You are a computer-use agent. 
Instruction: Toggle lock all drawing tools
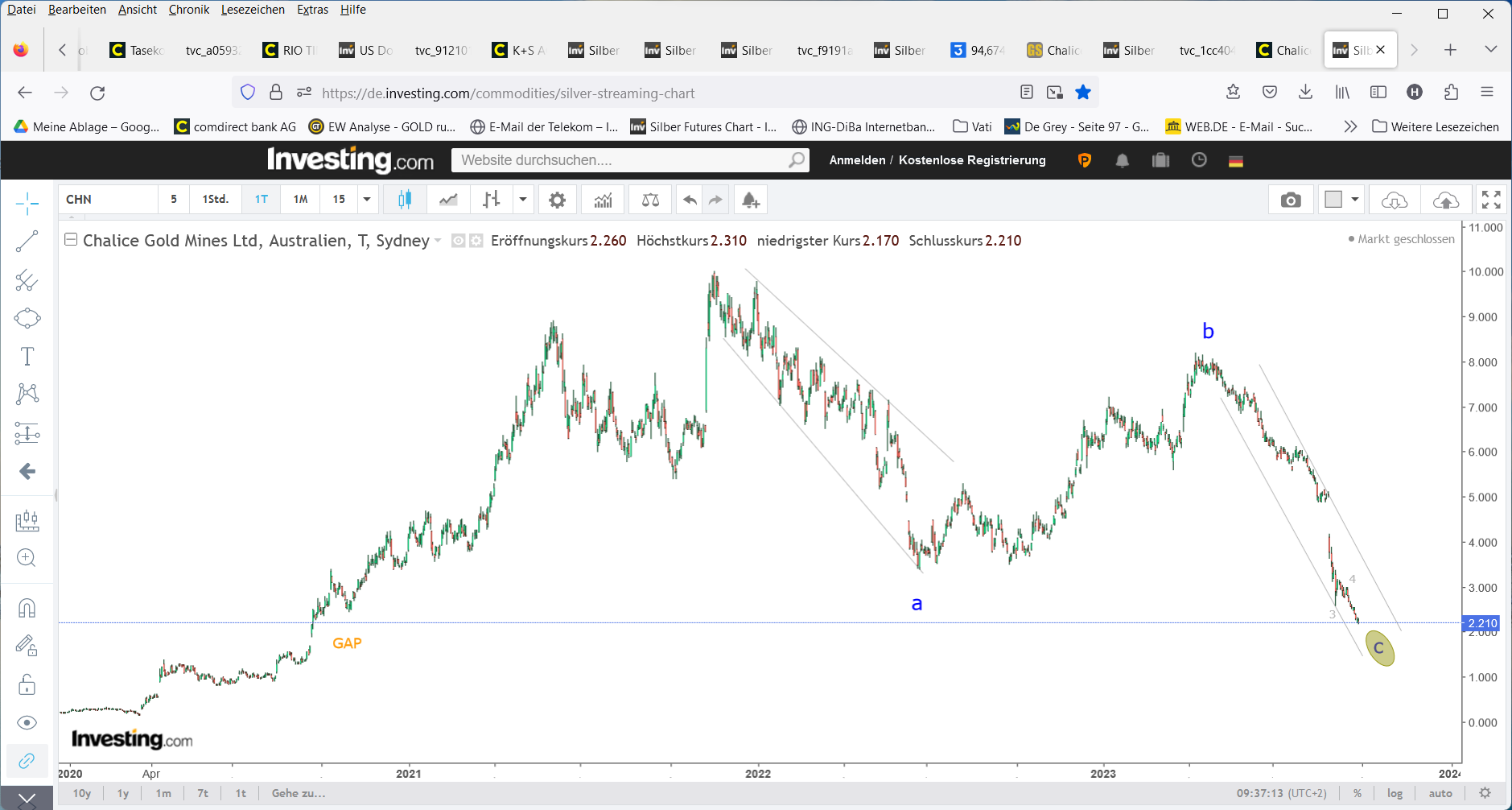pyautogui.click(x=27, y=684)
